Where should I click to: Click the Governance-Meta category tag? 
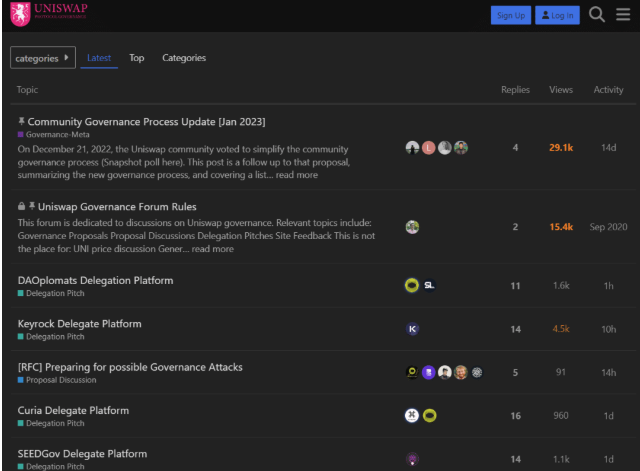click(x=53, y=135)
